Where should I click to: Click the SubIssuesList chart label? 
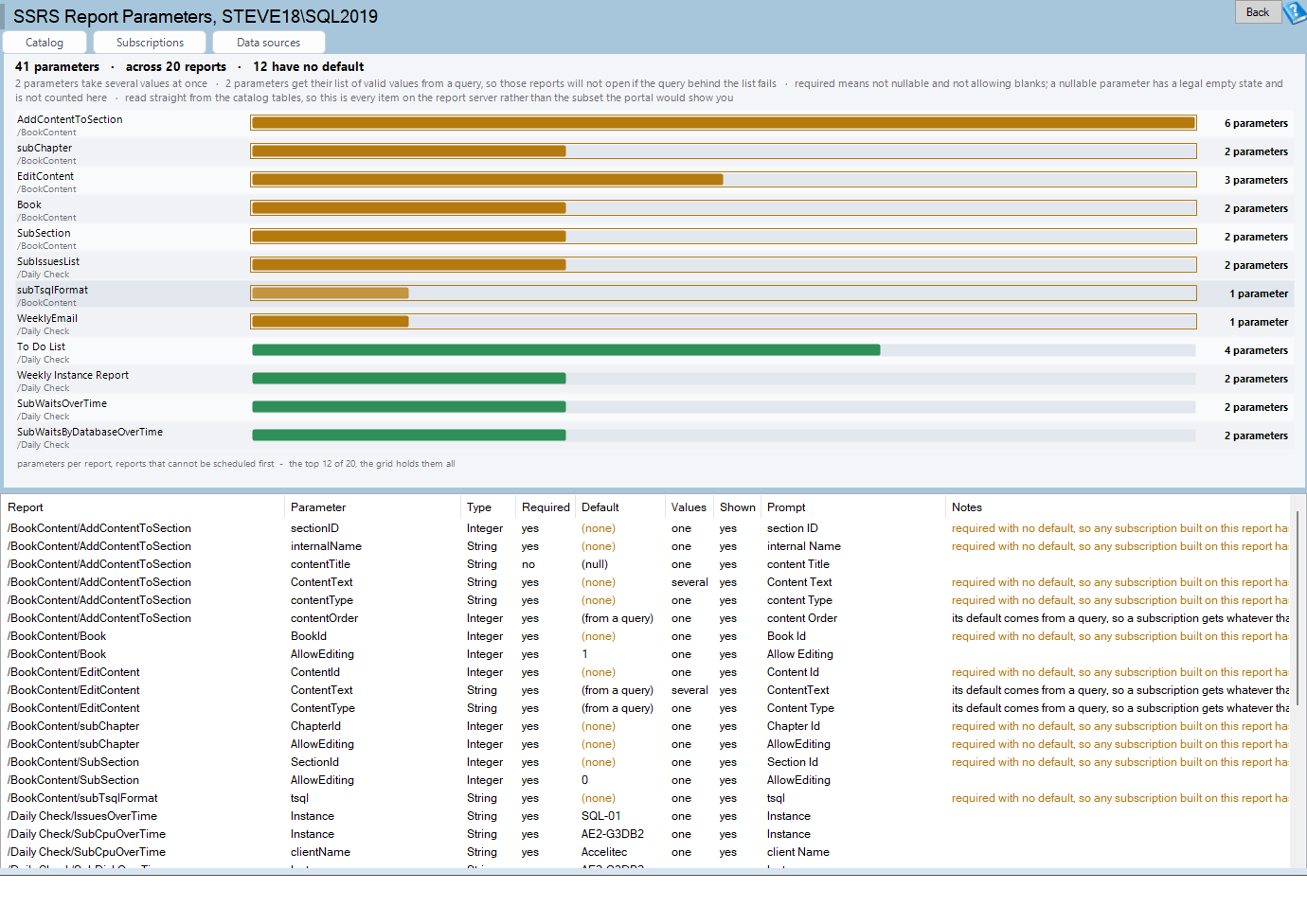click(48, 261)
